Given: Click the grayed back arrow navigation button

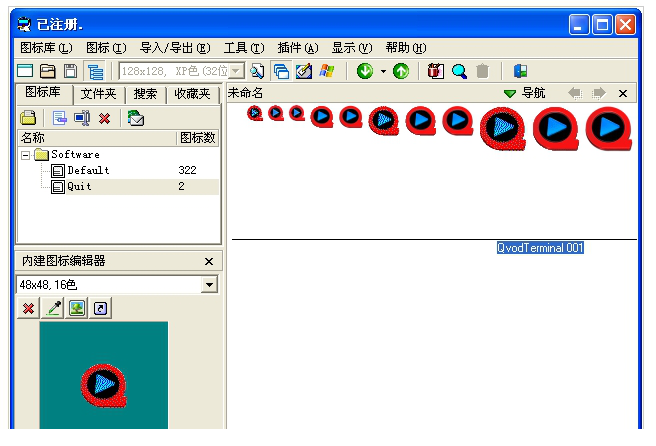Looking at the screenshot, I should [x=575, y=93].
